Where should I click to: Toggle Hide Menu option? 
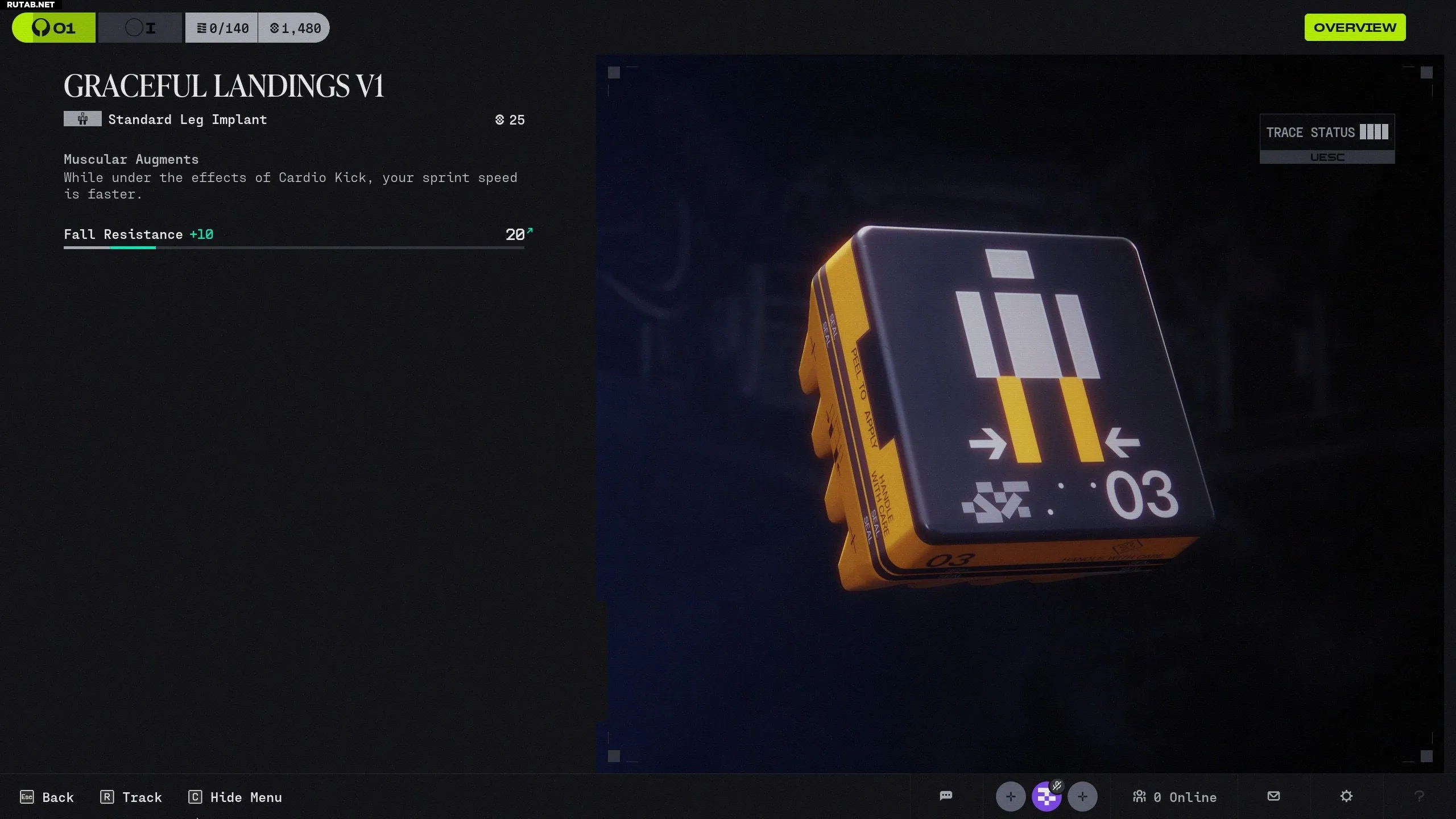[x=235, y=797]
